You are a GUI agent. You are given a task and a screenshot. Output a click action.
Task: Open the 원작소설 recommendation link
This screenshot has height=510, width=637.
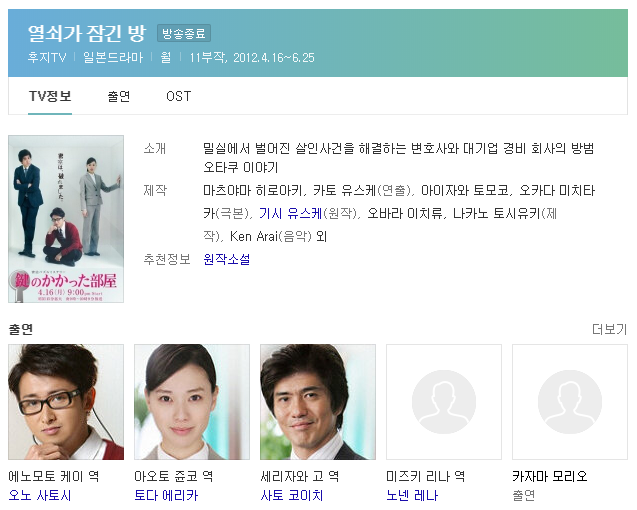click(x=227, y=259)
